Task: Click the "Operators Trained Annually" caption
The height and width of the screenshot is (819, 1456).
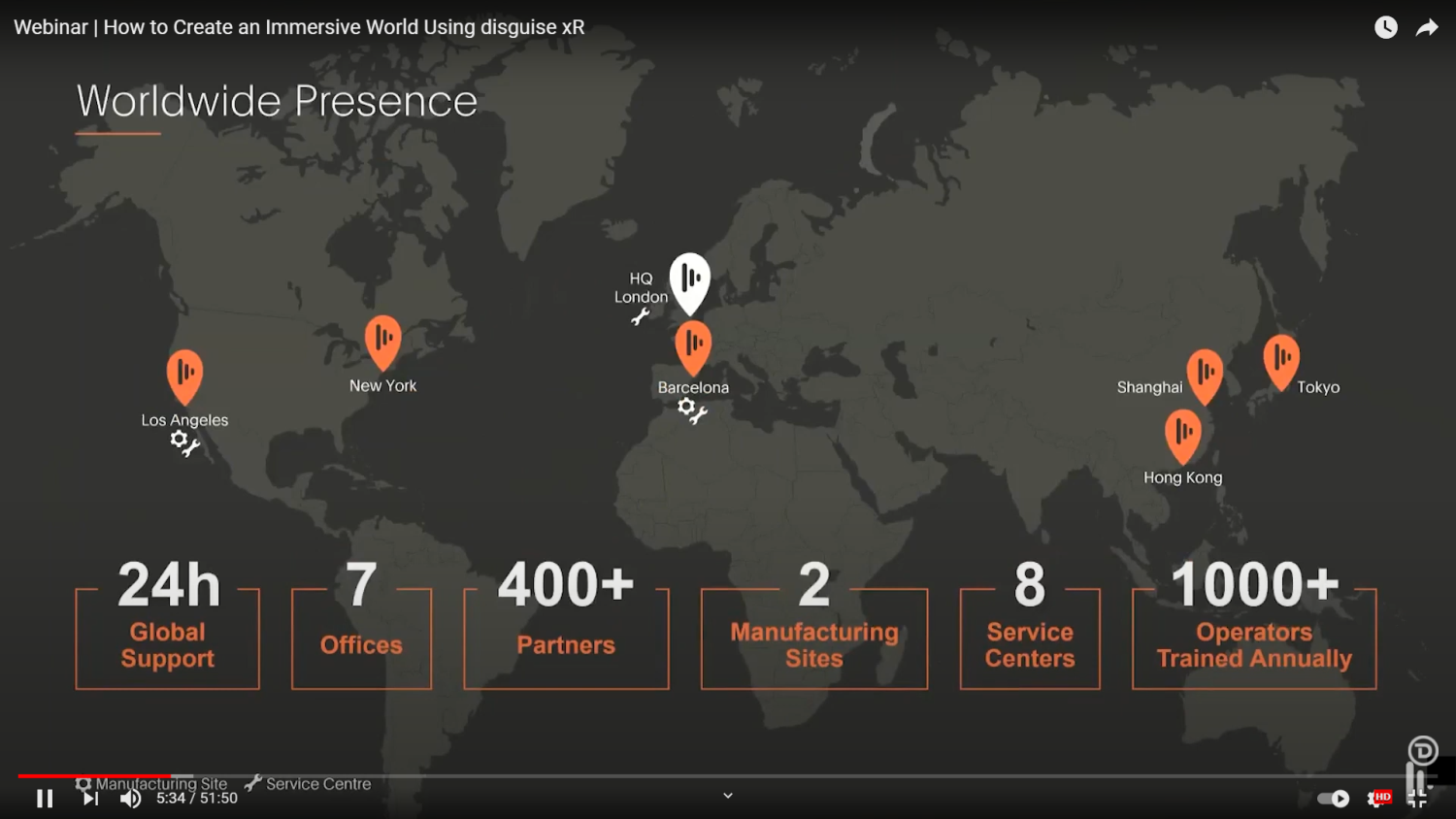Action: click(1254, 645)
